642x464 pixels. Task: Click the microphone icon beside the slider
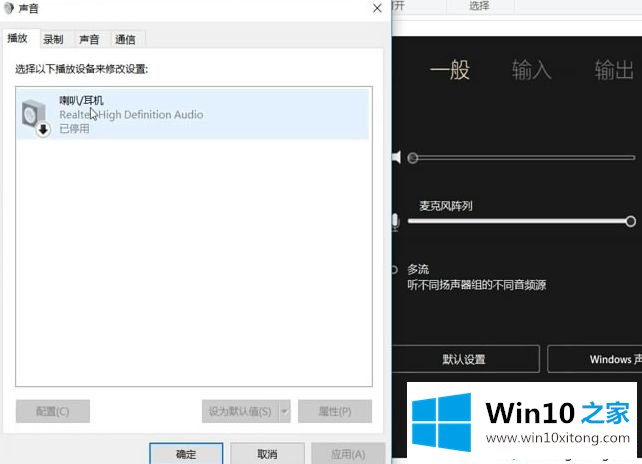tap(396, 222)
